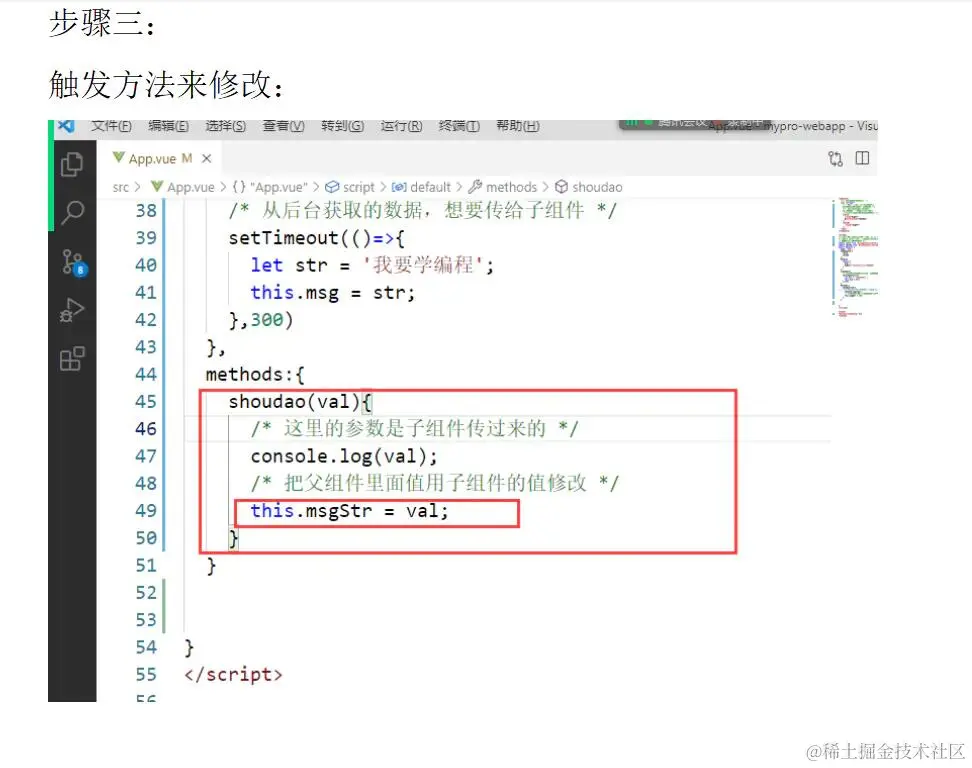972x768 pixels.
Task: Click line number 49 in gutter
Action: [146, 511]
